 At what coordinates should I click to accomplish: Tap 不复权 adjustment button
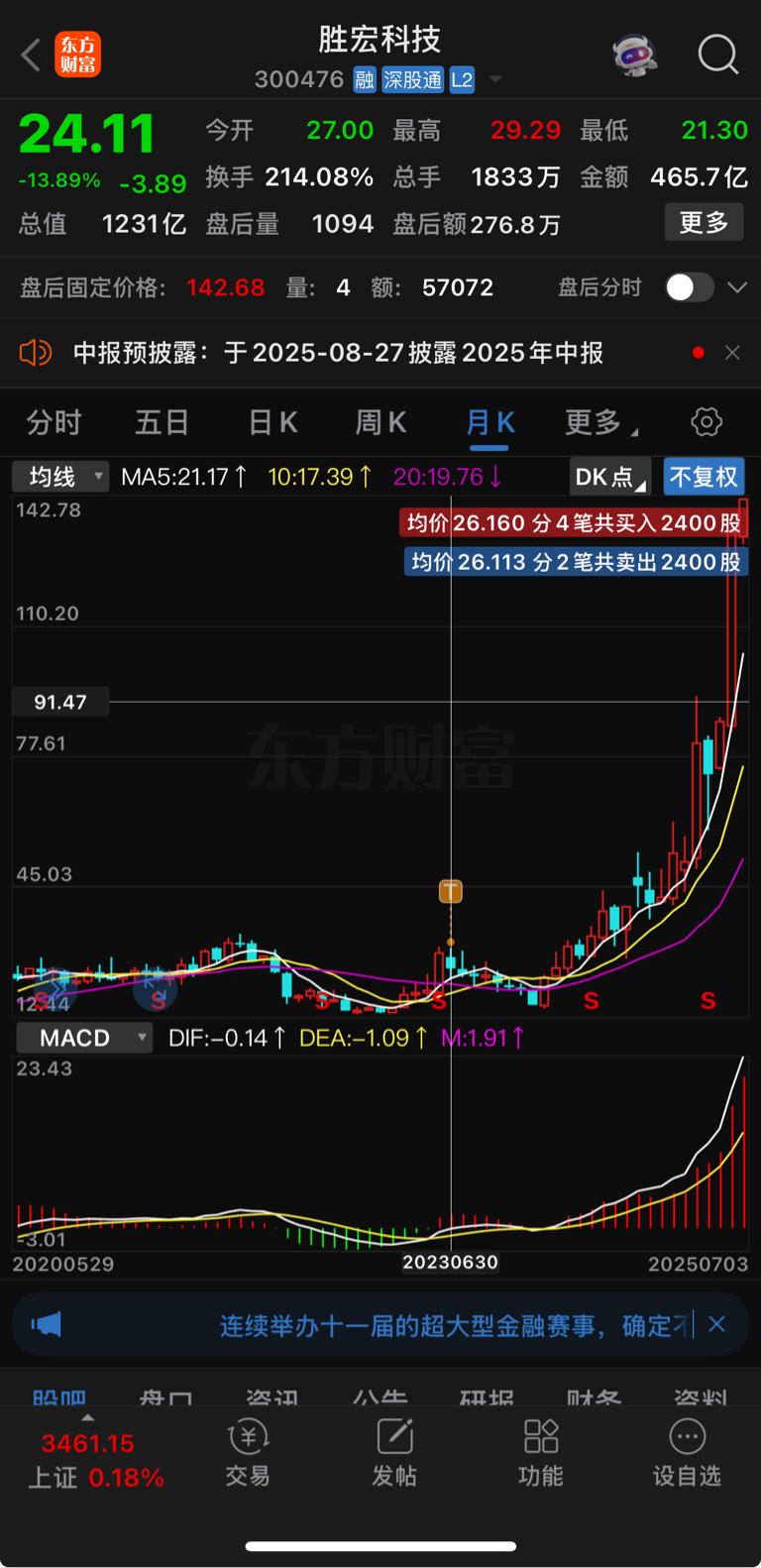point(704,477)
